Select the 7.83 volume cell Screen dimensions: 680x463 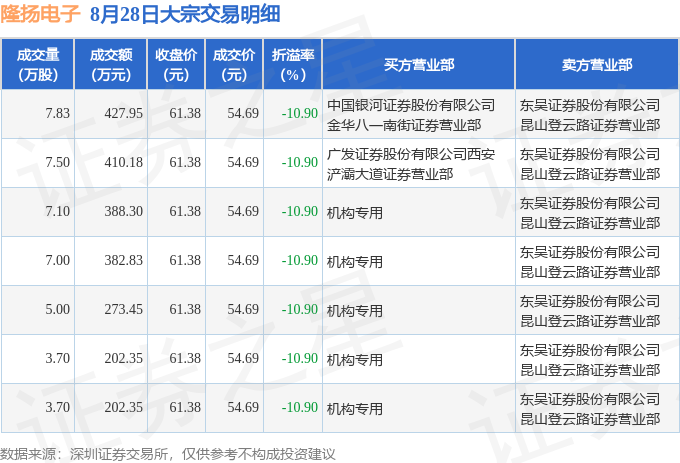coord(38,114)
